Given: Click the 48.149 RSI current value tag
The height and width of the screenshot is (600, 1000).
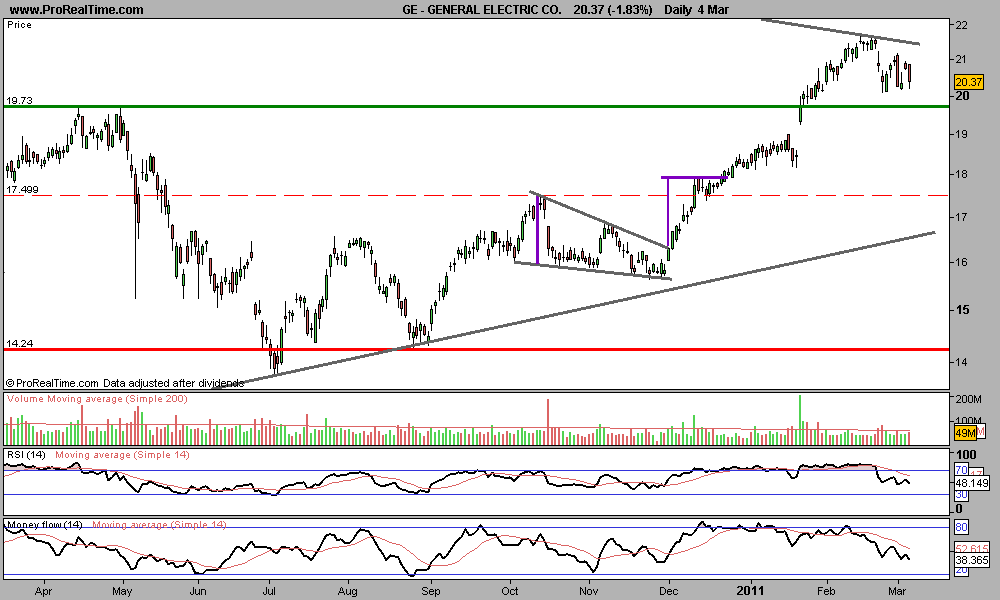Looking at the screenshot, I should click(972, 483).
